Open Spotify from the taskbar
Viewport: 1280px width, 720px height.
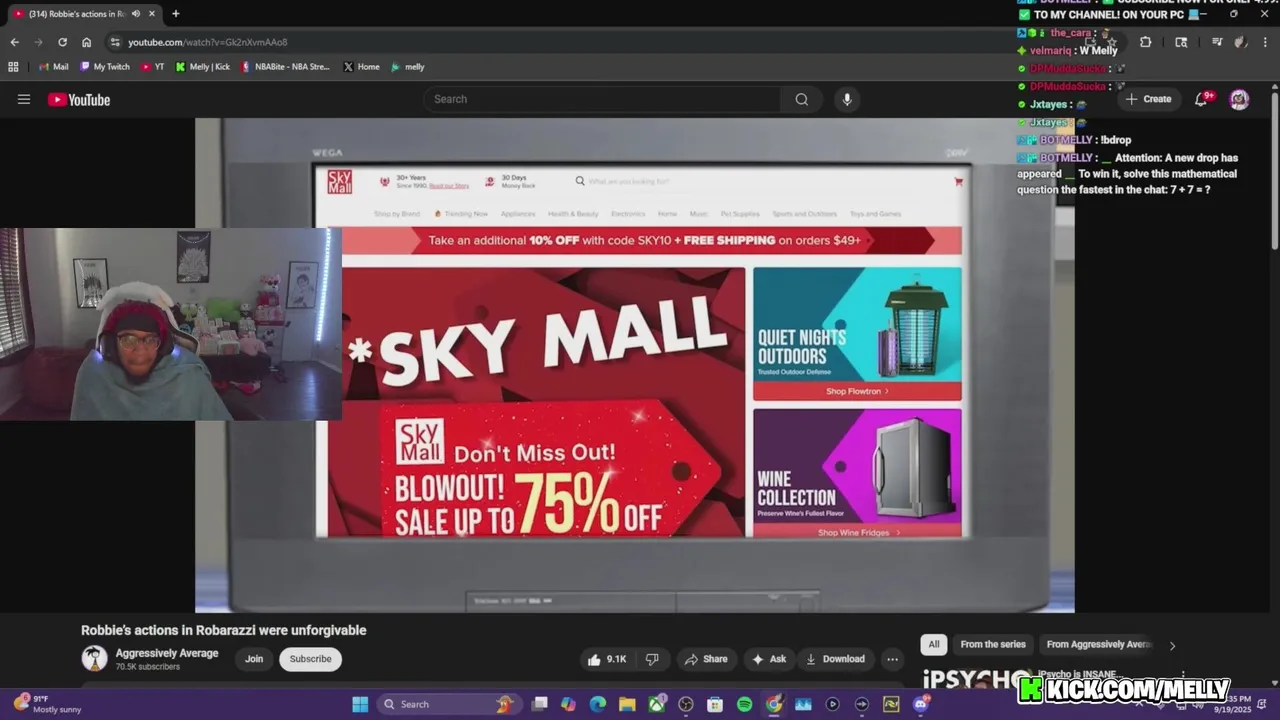click(744, 704)
